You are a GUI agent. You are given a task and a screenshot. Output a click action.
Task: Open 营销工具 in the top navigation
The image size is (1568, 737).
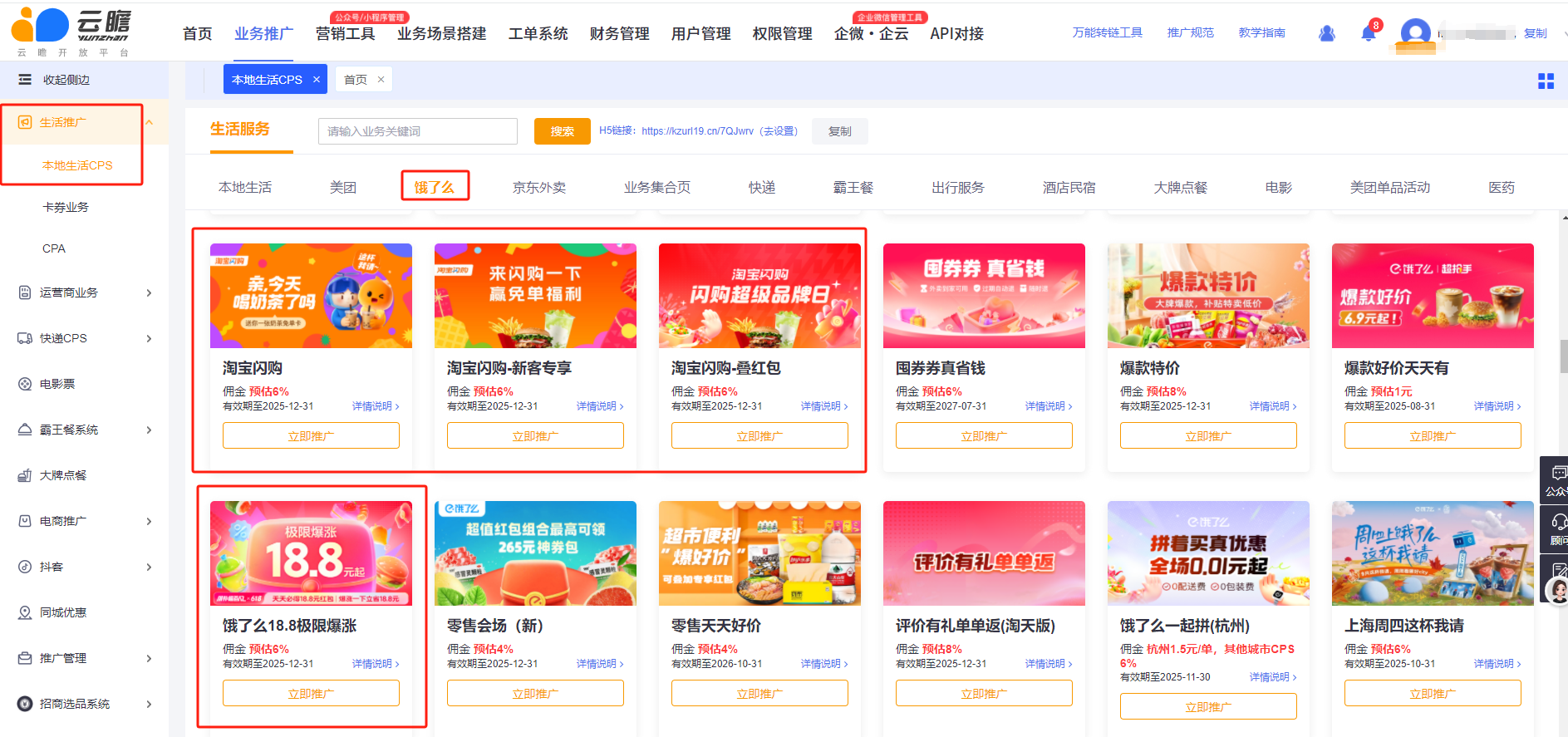[346, 34]
